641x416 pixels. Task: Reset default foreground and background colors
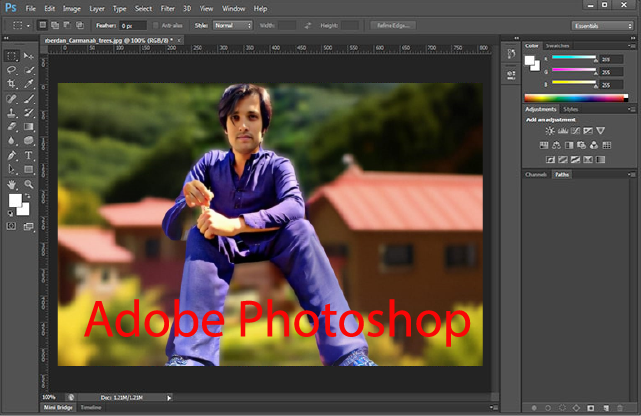tap(10, 213)
